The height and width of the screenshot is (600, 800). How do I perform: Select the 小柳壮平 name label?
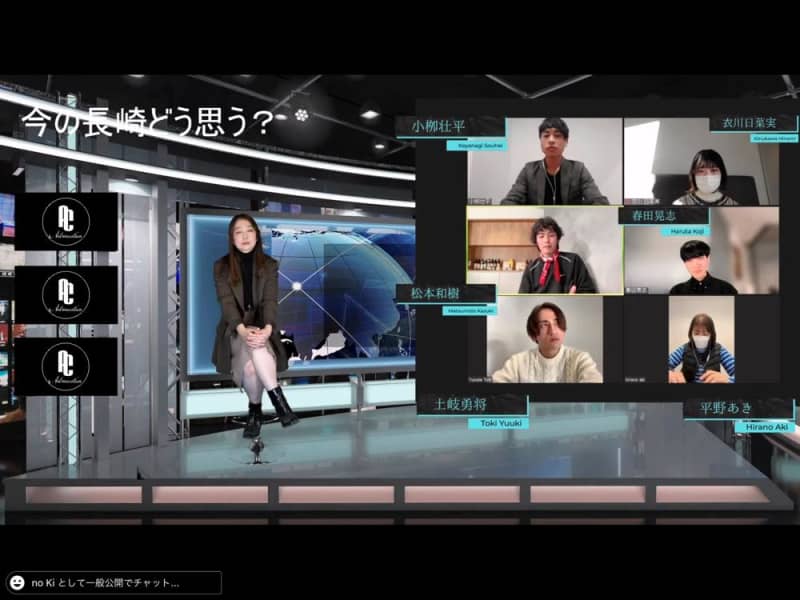tap(450, 127)
